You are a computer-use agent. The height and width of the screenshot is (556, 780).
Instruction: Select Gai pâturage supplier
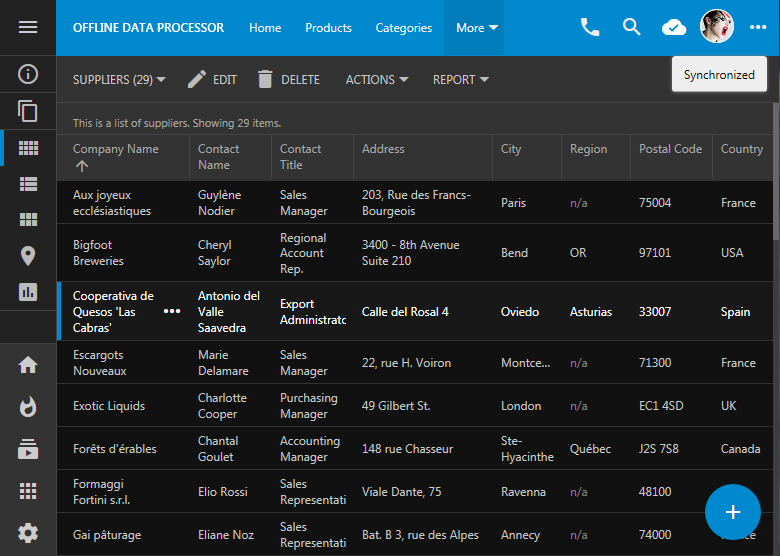pos(415,535)
